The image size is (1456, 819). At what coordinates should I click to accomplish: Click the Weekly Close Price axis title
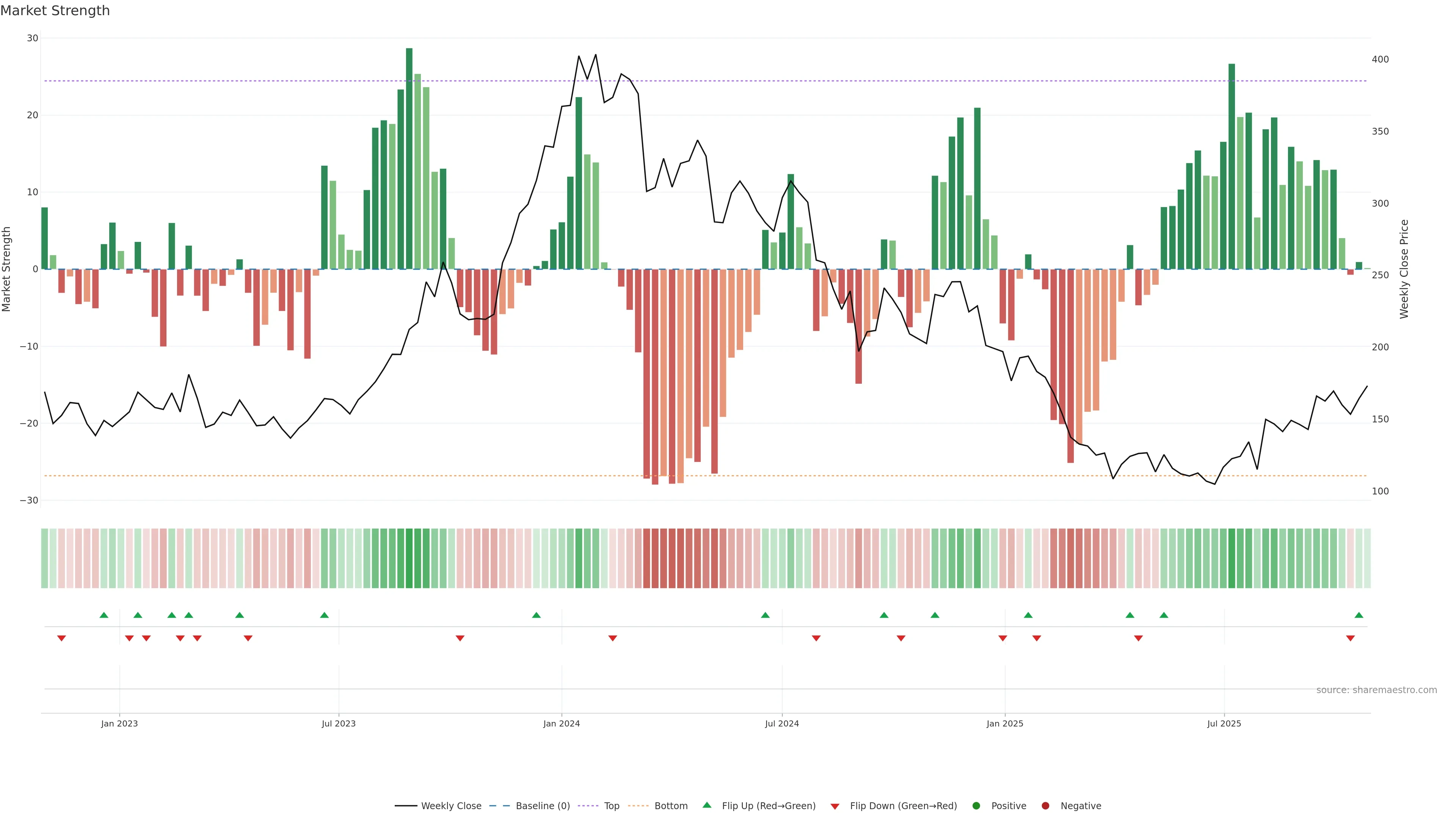[1404, 269]
